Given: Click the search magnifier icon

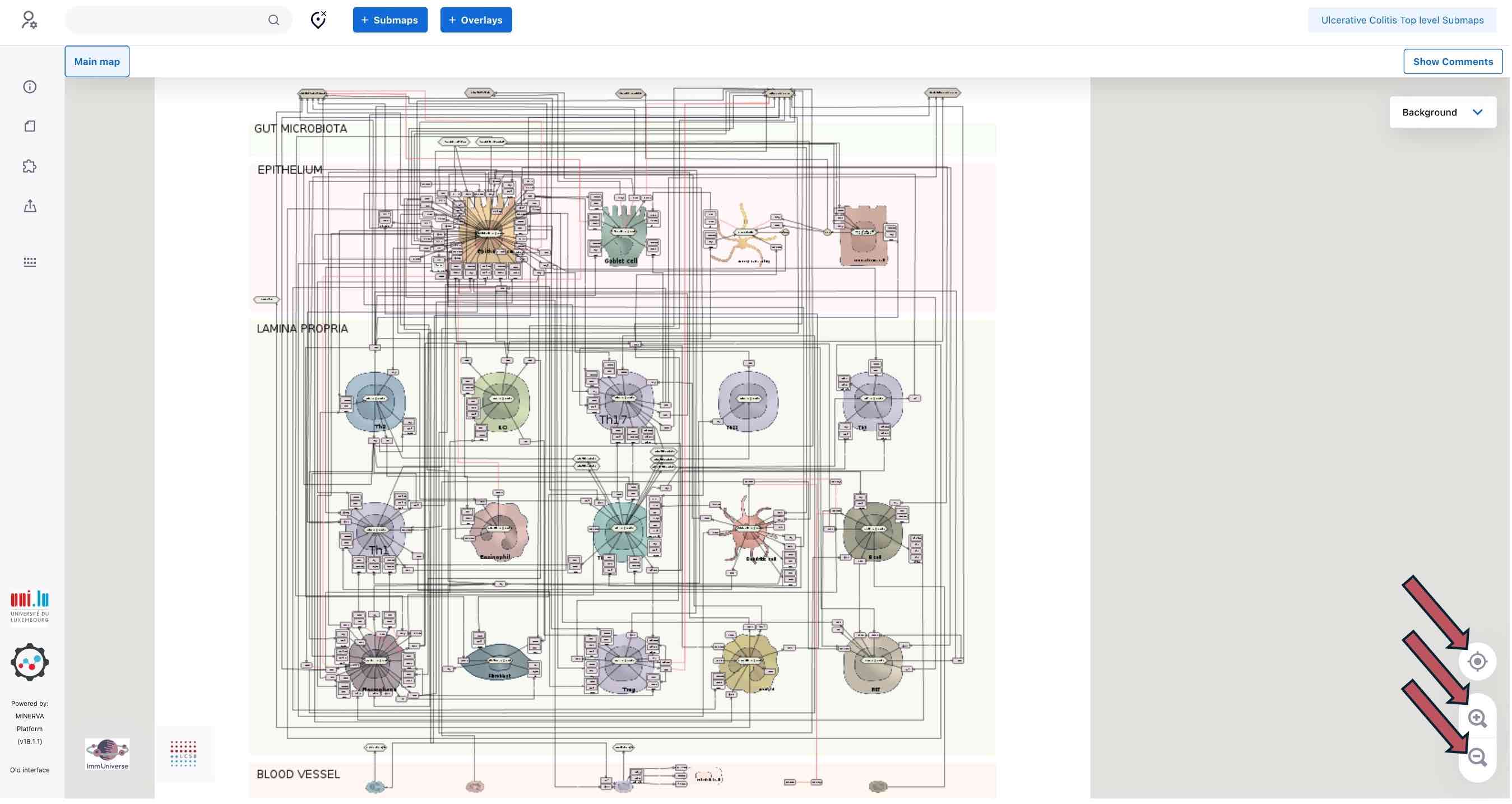Looking at the screenshot, I should tap(273, 20).
